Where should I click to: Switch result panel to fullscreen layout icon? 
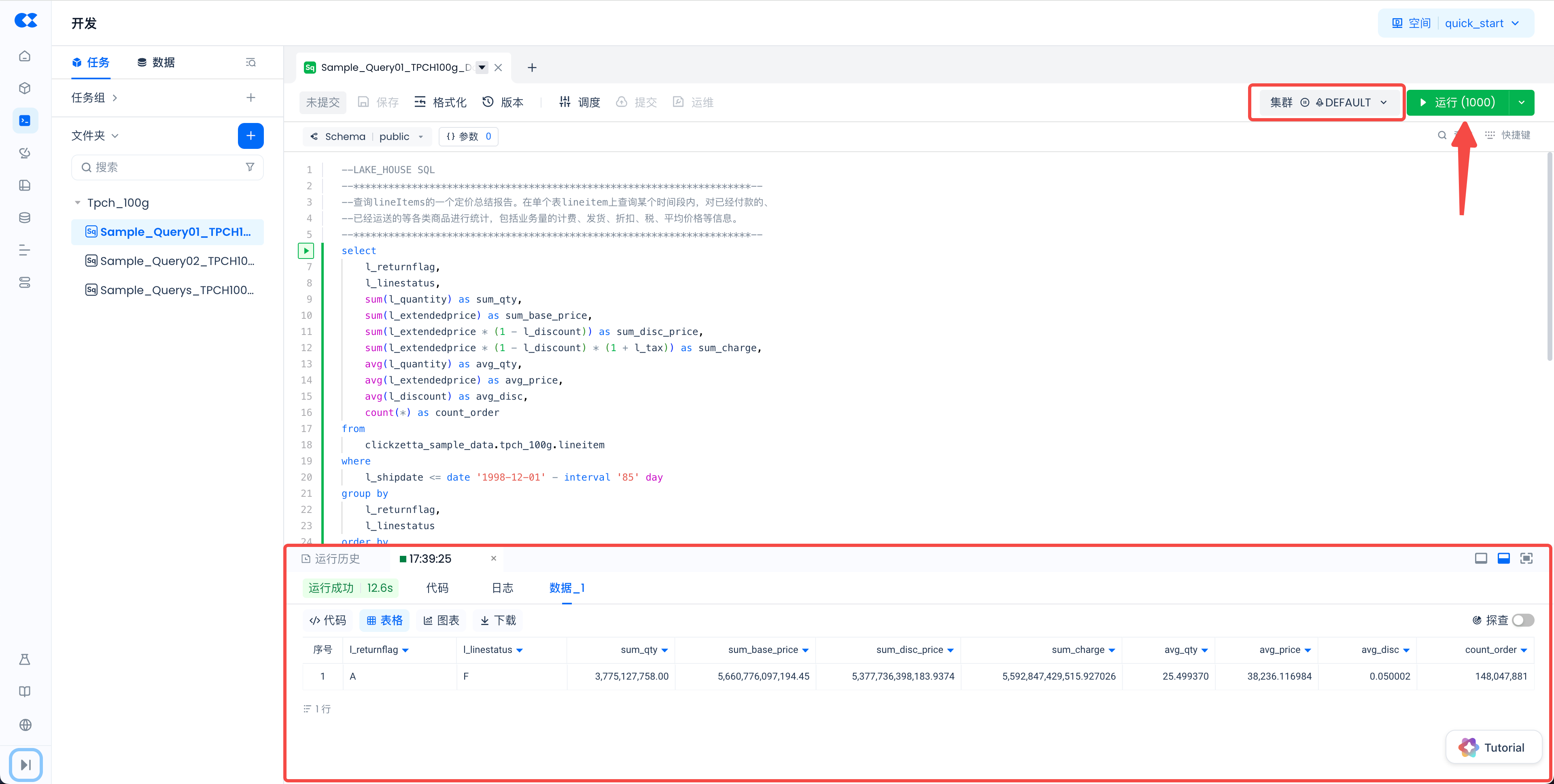[x=1526, y=558]
